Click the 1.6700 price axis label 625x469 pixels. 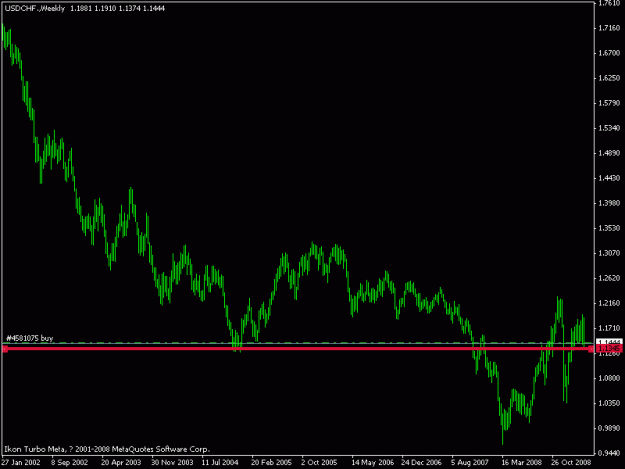pos(609,53)
